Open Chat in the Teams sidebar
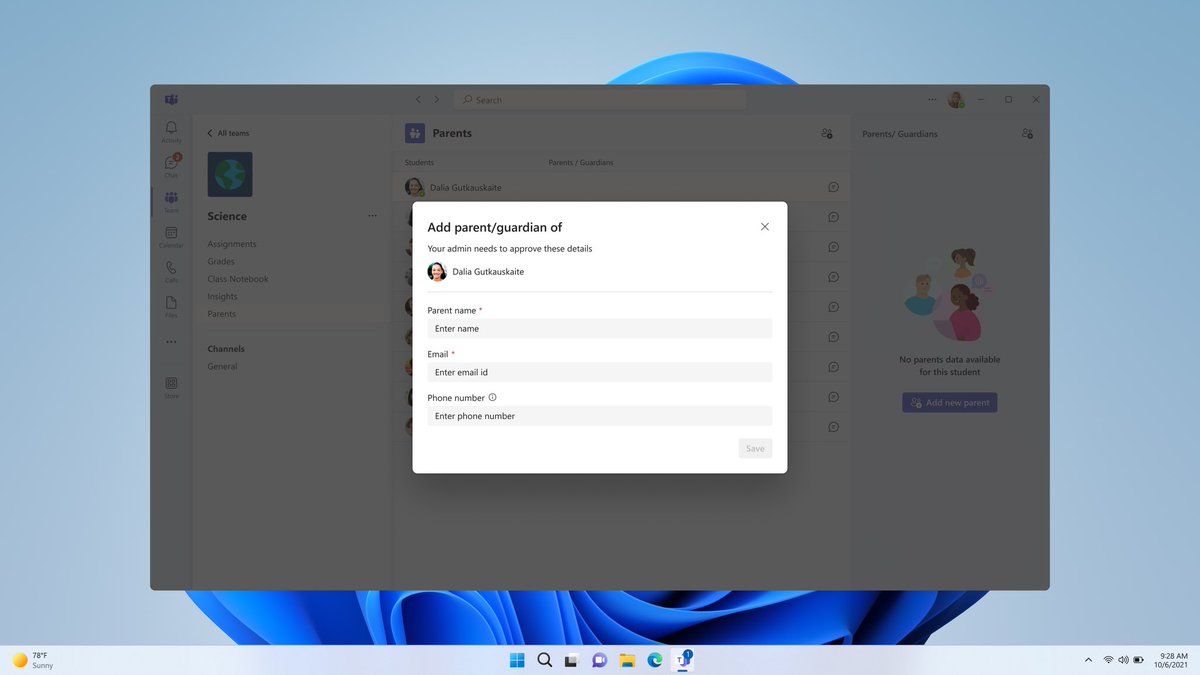Image resolution: width=1200 pixels, height=675 pixels. [171, 166]
